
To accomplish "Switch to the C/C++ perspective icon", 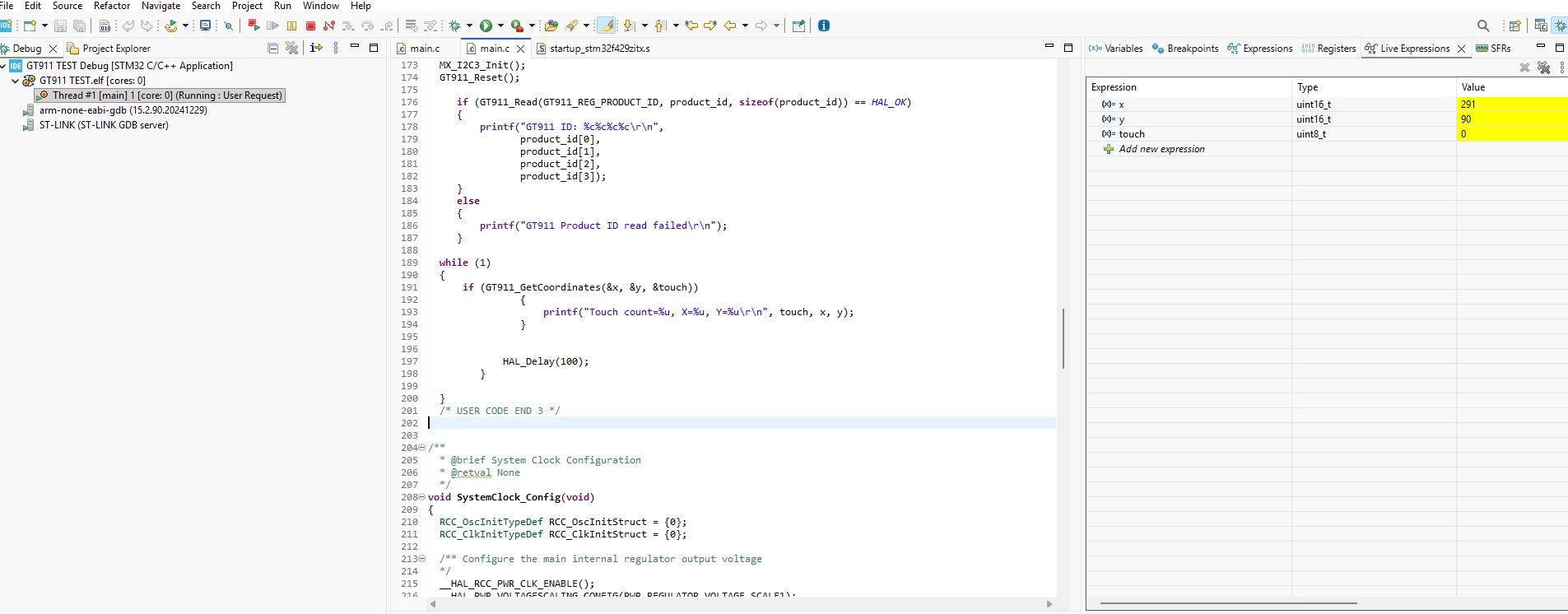I will [1541, 26].
